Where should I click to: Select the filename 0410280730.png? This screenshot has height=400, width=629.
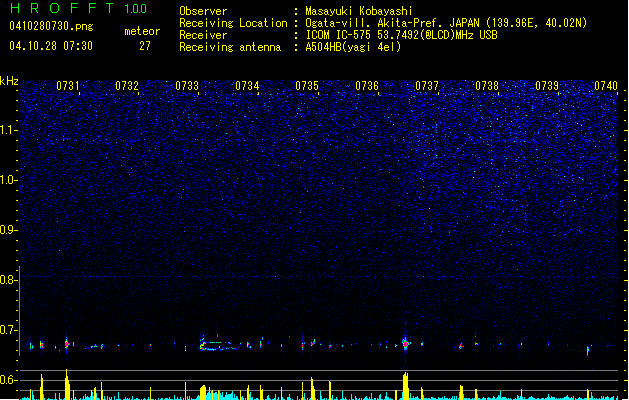[x=51, y=26]
